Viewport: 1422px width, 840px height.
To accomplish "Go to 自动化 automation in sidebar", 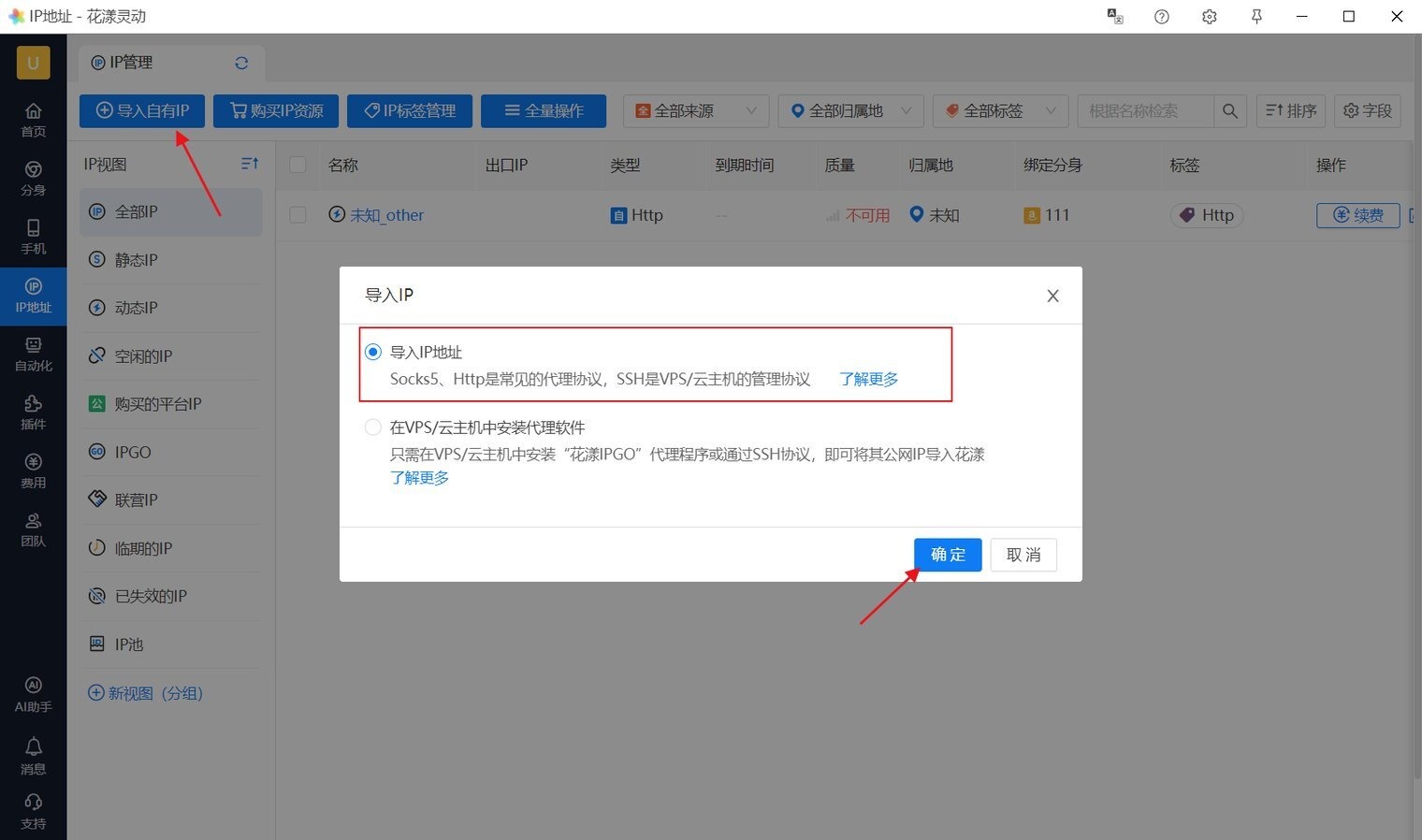I will click(33, 353).
